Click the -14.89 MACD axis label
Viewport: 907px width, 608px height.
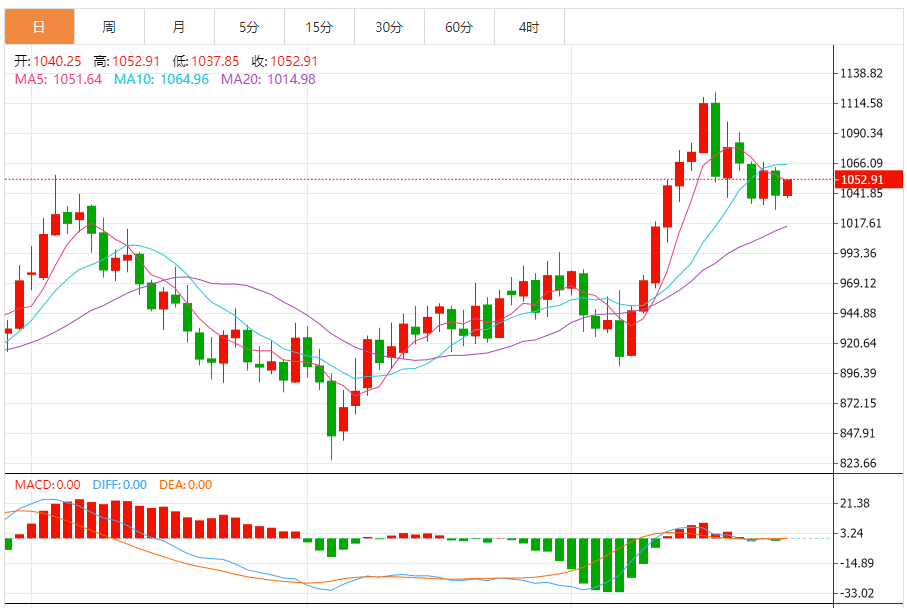click(856, 563)
